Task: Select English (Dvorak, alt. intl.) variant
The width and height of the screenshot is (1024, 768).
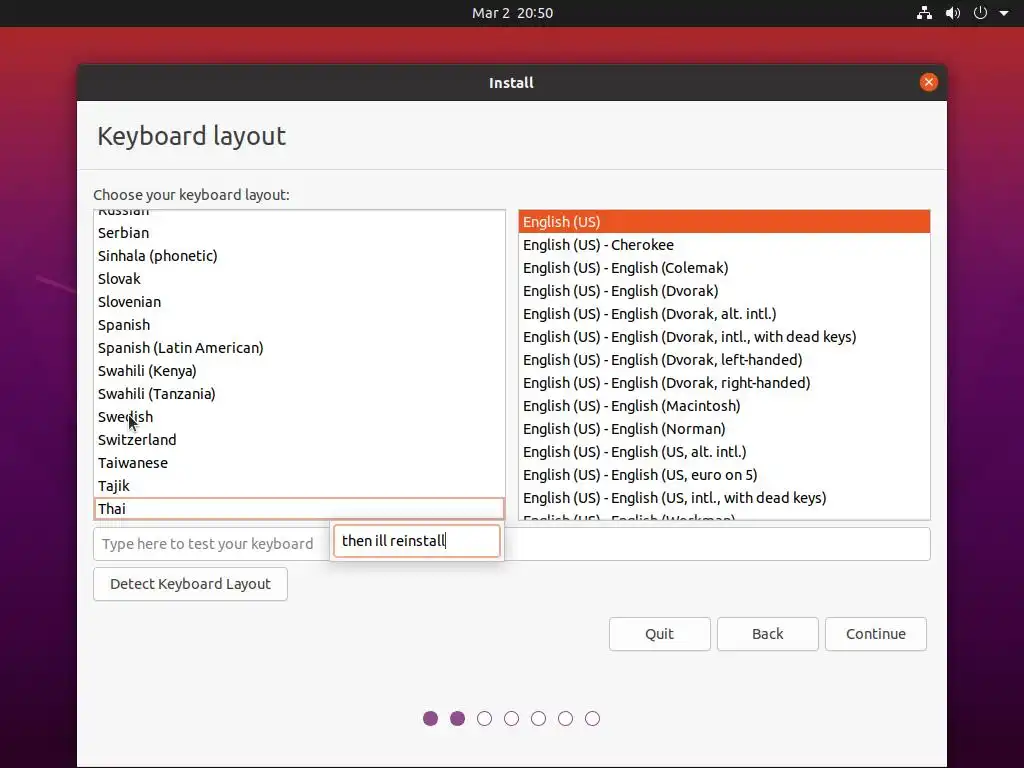Action: click(724, 314)
